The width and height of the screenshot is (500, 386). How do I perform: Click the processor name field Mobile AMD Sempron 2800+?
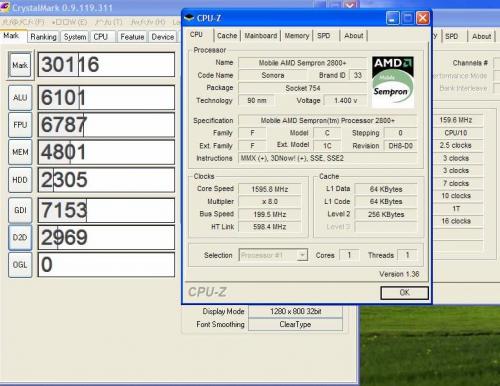(x=303, y=63)
